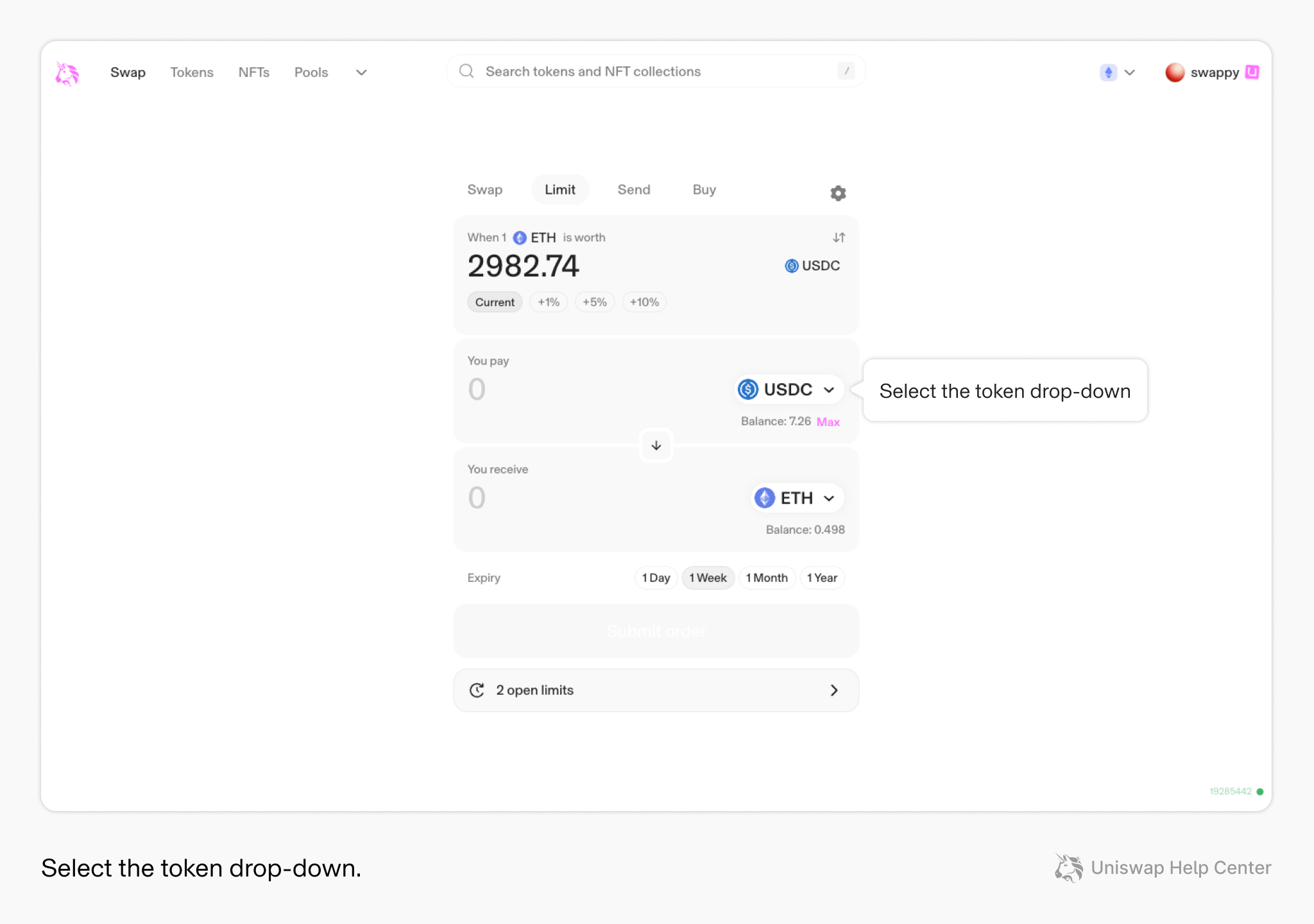Expand open limits with the right chevron
1314x924 pixels.
pyautogui.click(x=834, y=690)
